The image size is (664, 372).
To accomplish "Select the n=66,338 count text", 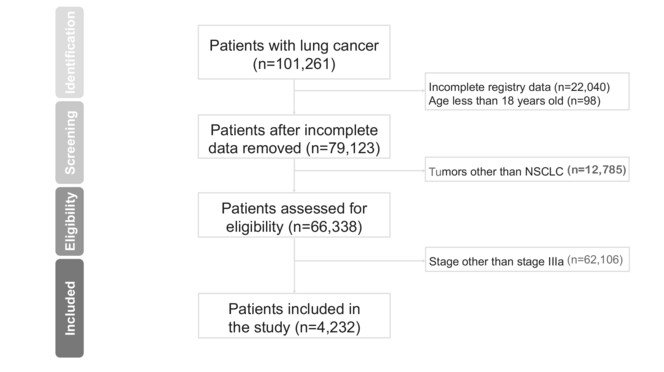I will pos(325,227).
